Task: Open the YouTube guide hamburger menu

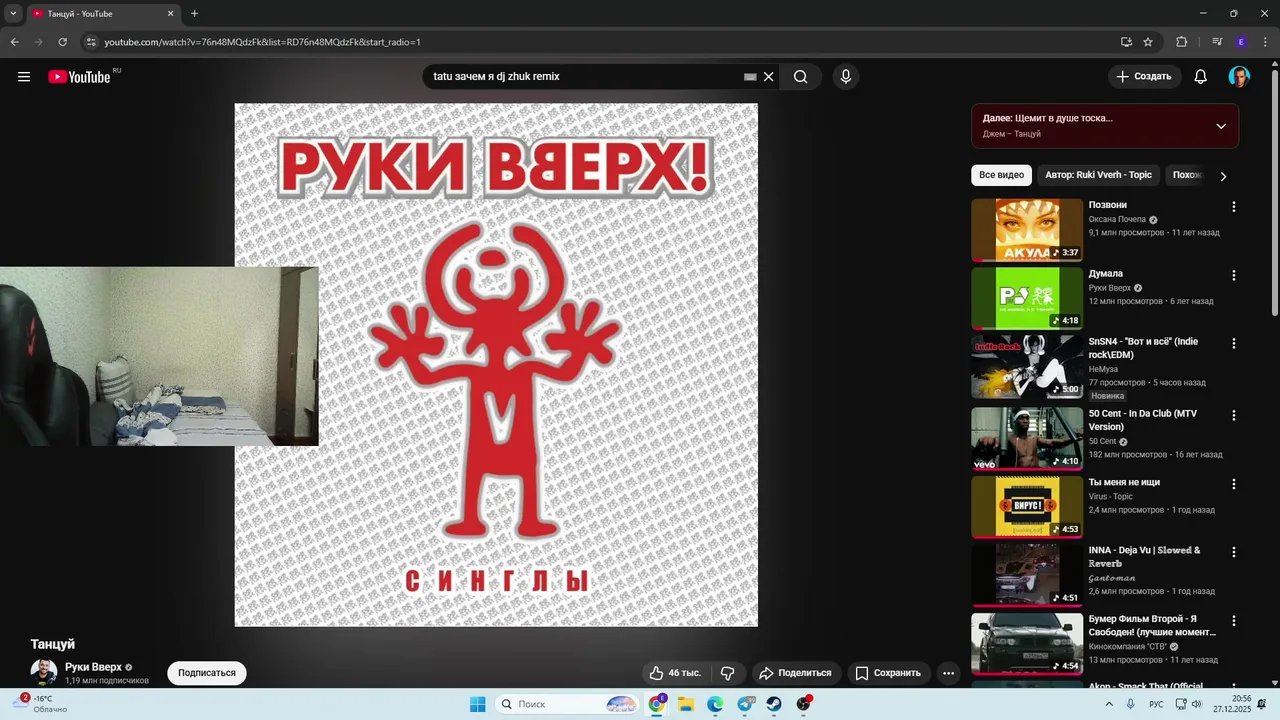Action: tap(24, 77)
